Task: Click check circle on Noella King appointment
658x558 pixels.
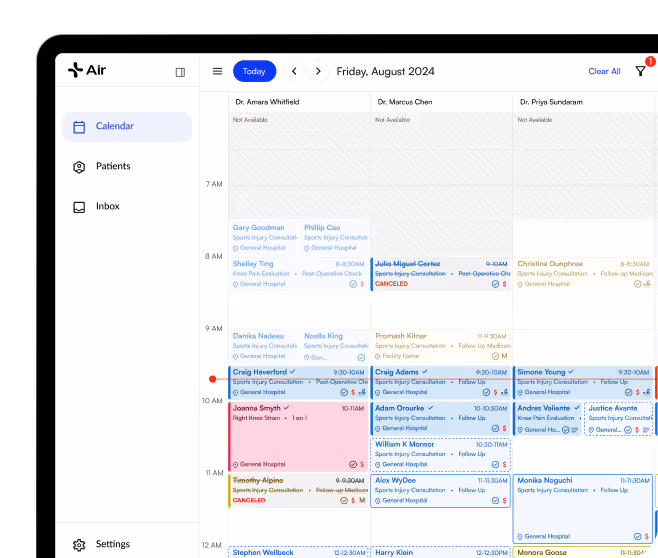Action: pos(361,357)
